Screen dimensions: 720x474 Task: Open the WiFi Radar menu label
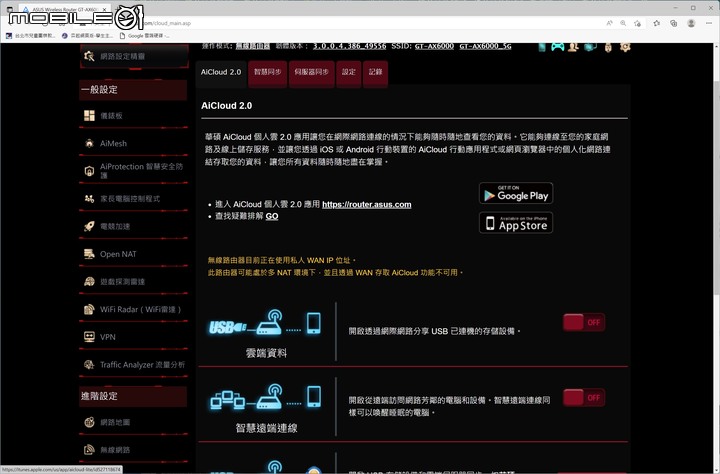pyautogui.click(x=141, y=309)
